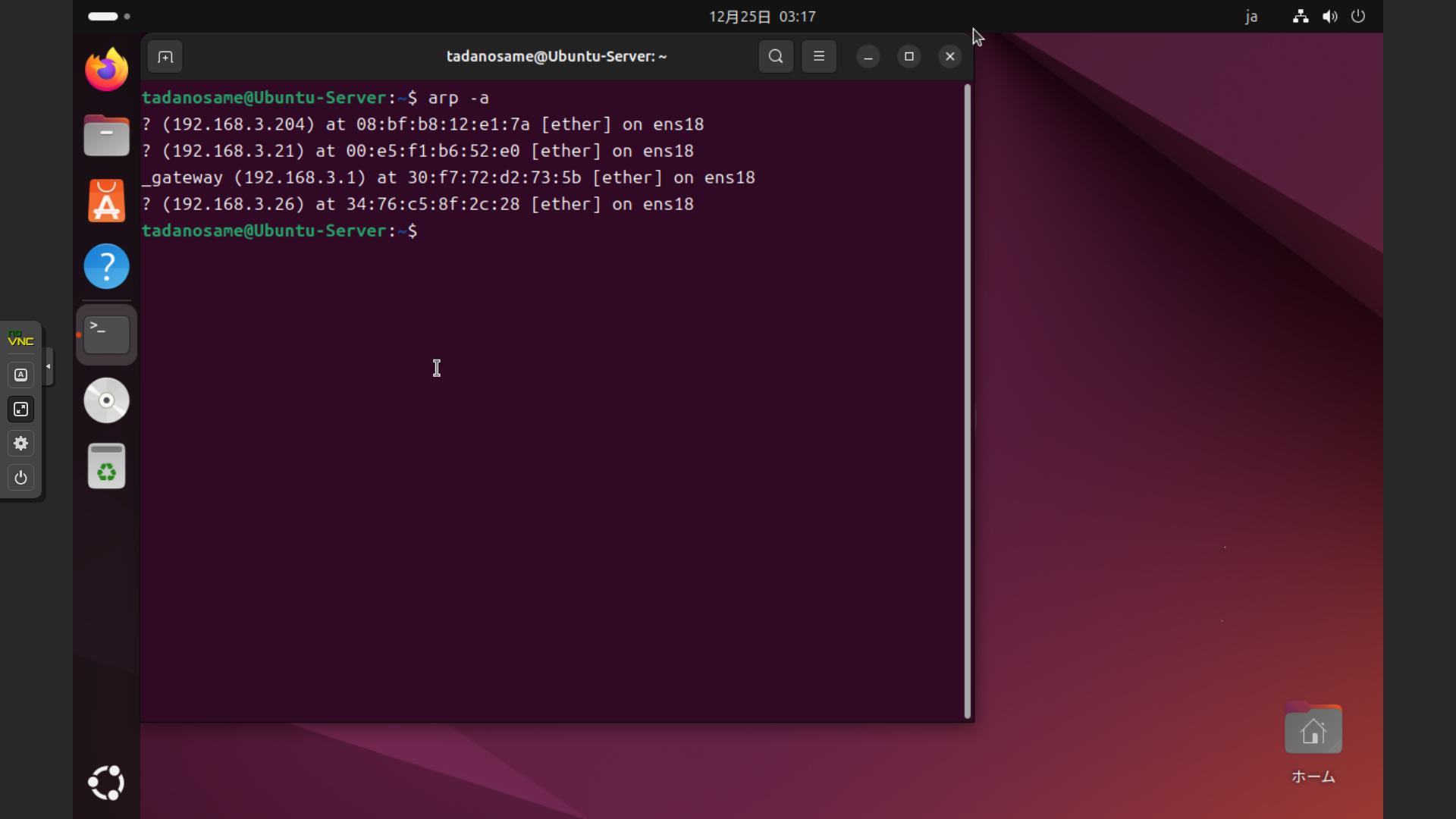Image resolution: width=1456 pixels, height=819 pixels.
Task: Open date and time panel in the top bar
Action: (x=762, y=17)
